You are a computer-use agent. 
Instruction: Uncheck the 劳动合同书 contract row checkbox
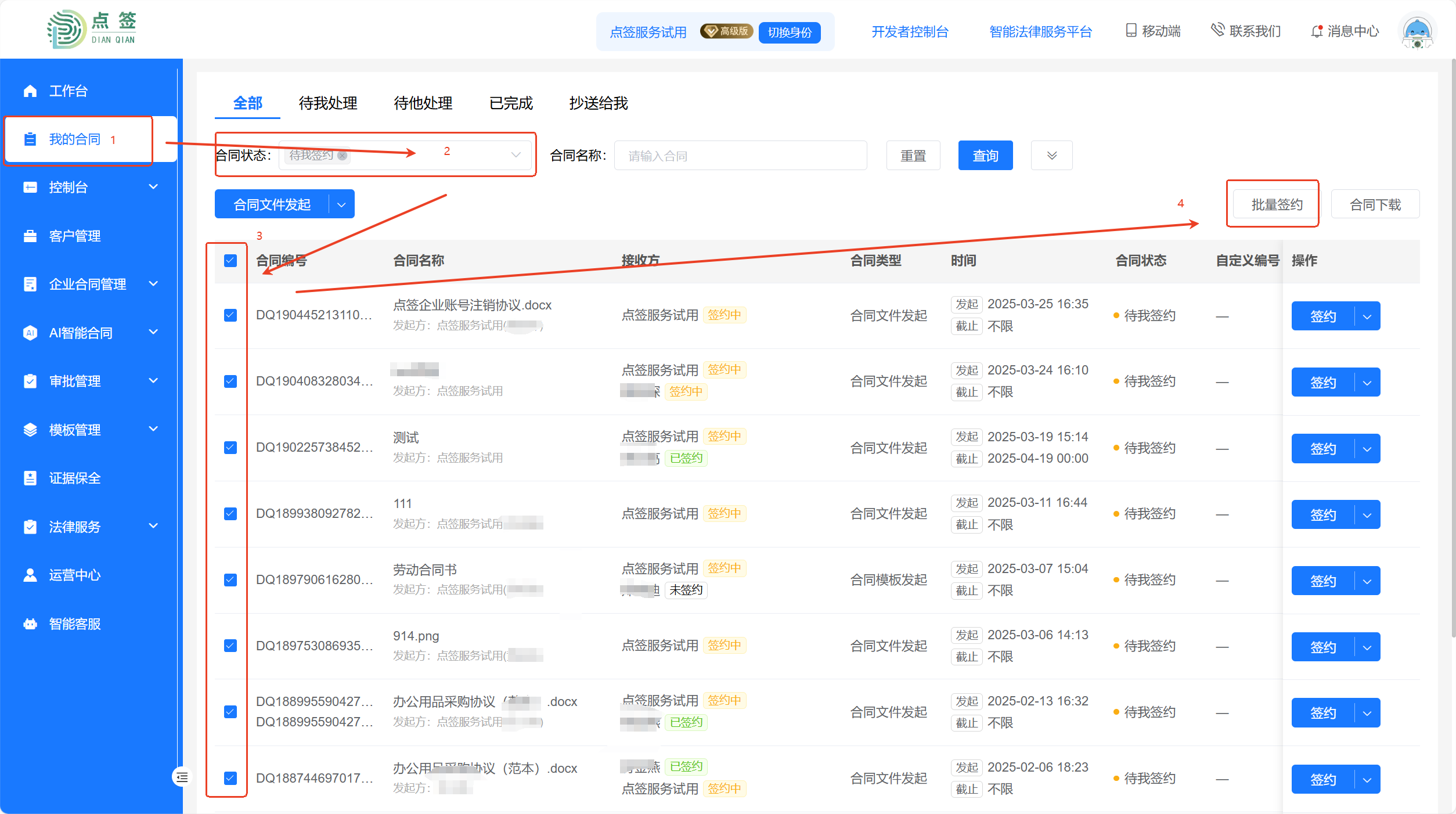click(x=230, y=580)
